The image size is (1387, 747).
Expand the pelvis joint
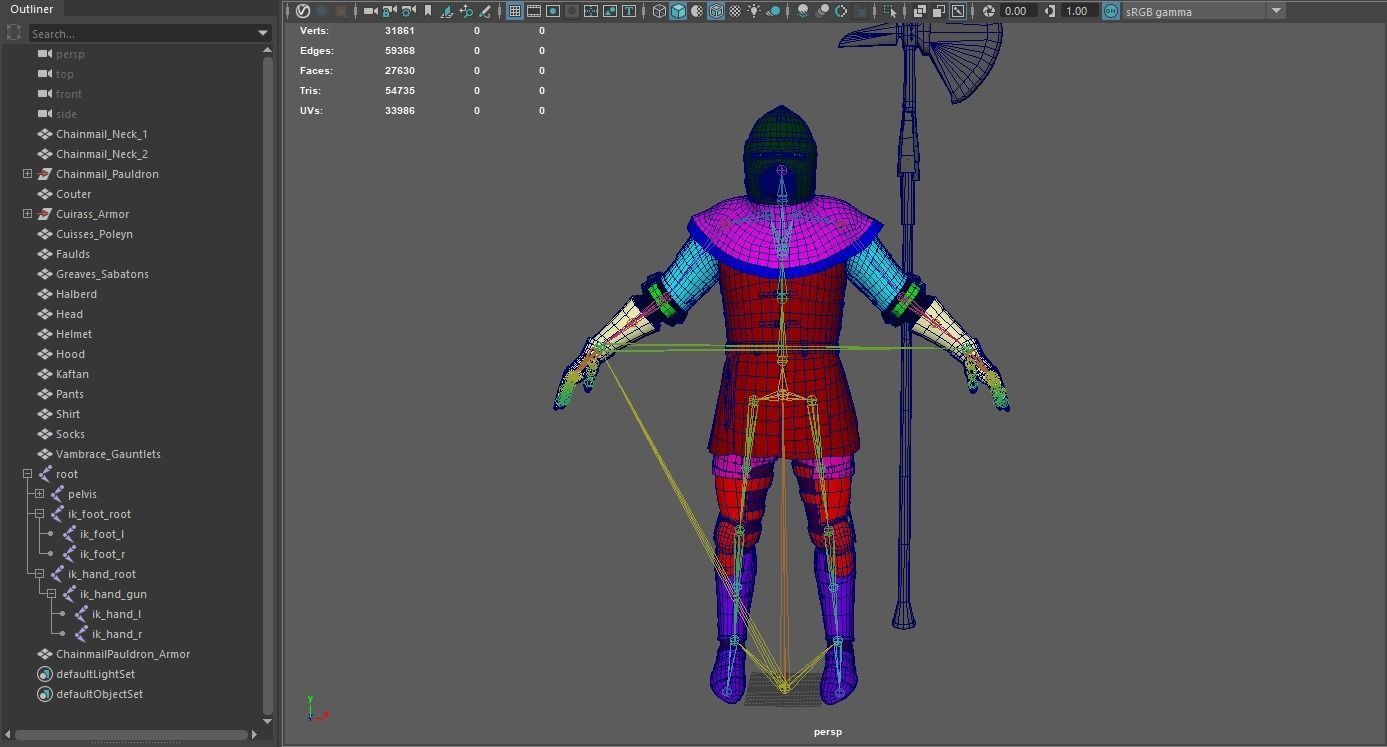click(x=39, y=494)
